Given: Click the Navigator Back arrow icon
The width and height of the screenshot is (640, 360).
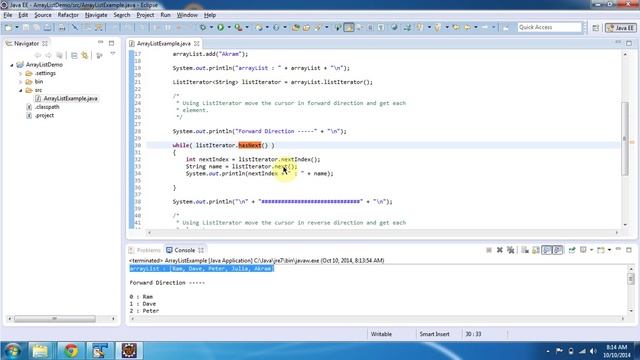Looking at the screenshot, I should click(x=38, y=55).
